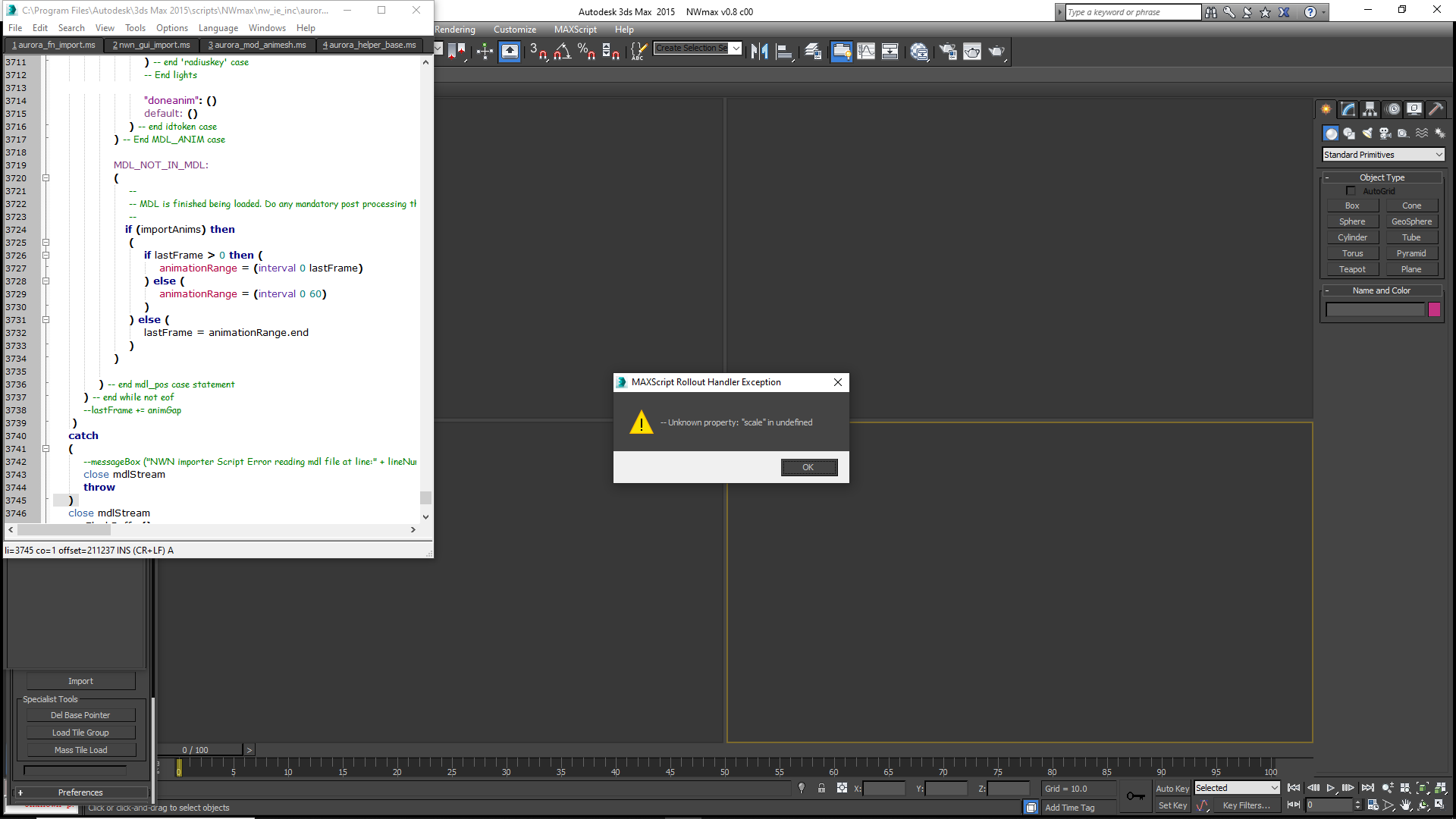Screen dimensions: 1456x819
Task: Toggle the Auto Key animation mode
Action: coord(1172,789)
